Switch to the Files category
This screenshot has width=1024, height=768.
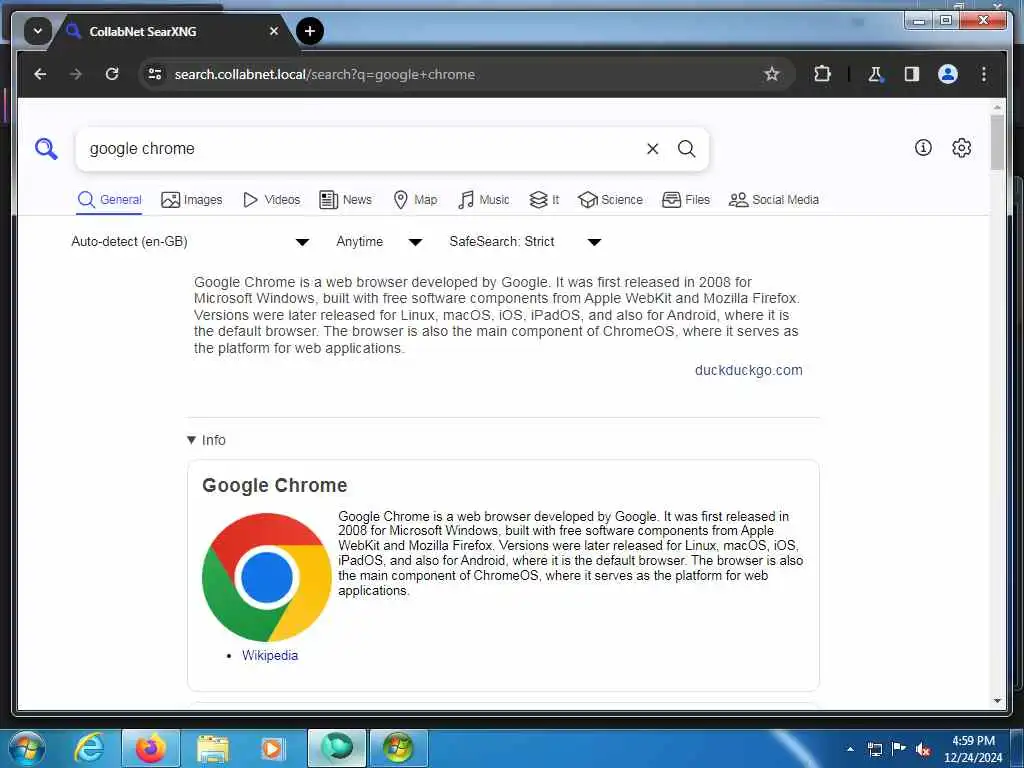[686, 200]
